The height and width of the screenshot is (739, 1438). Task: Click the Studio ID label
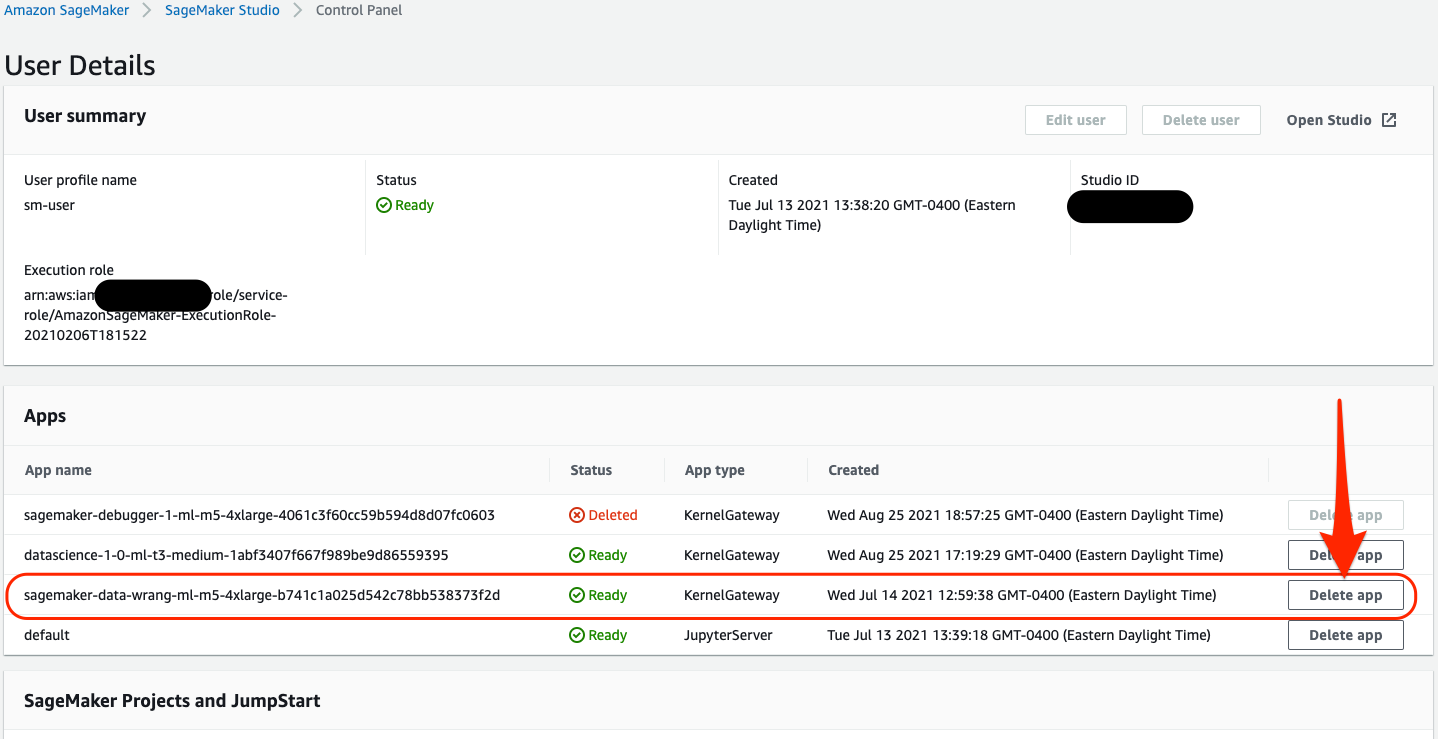(x=1110, y=180)
